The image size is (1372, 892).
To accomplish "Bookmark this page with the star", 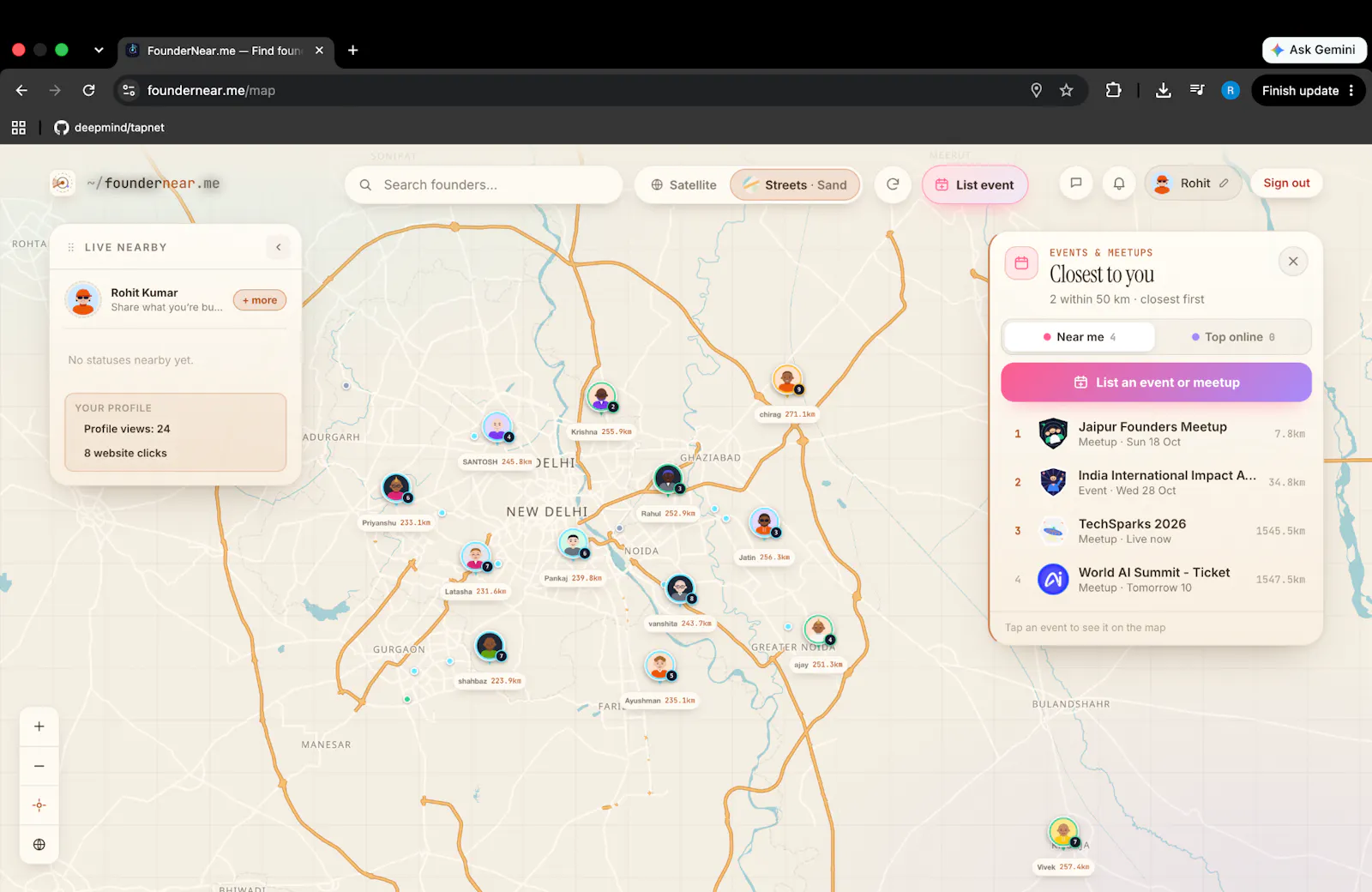I will tap(1066, 90).
